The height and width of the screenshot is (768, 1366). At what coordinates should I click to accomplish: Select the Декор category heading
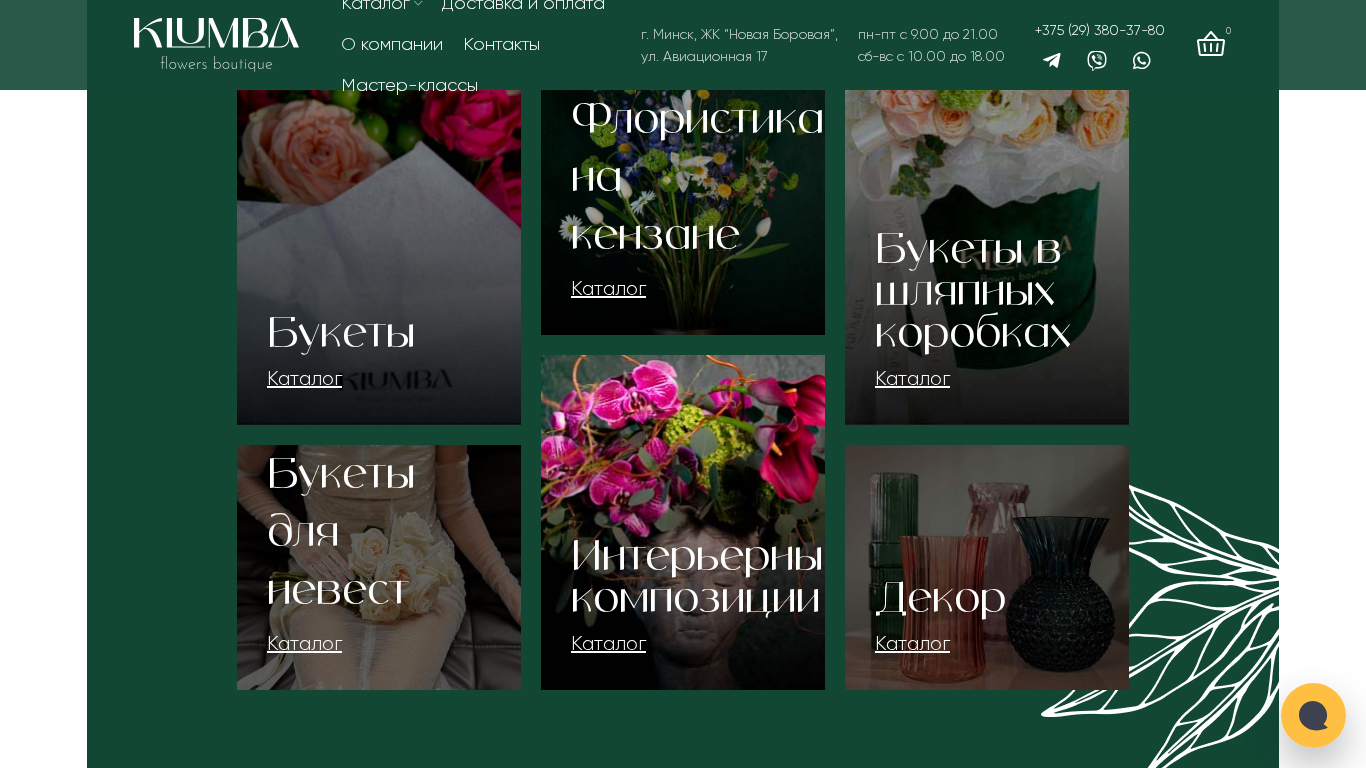point(940,598)
